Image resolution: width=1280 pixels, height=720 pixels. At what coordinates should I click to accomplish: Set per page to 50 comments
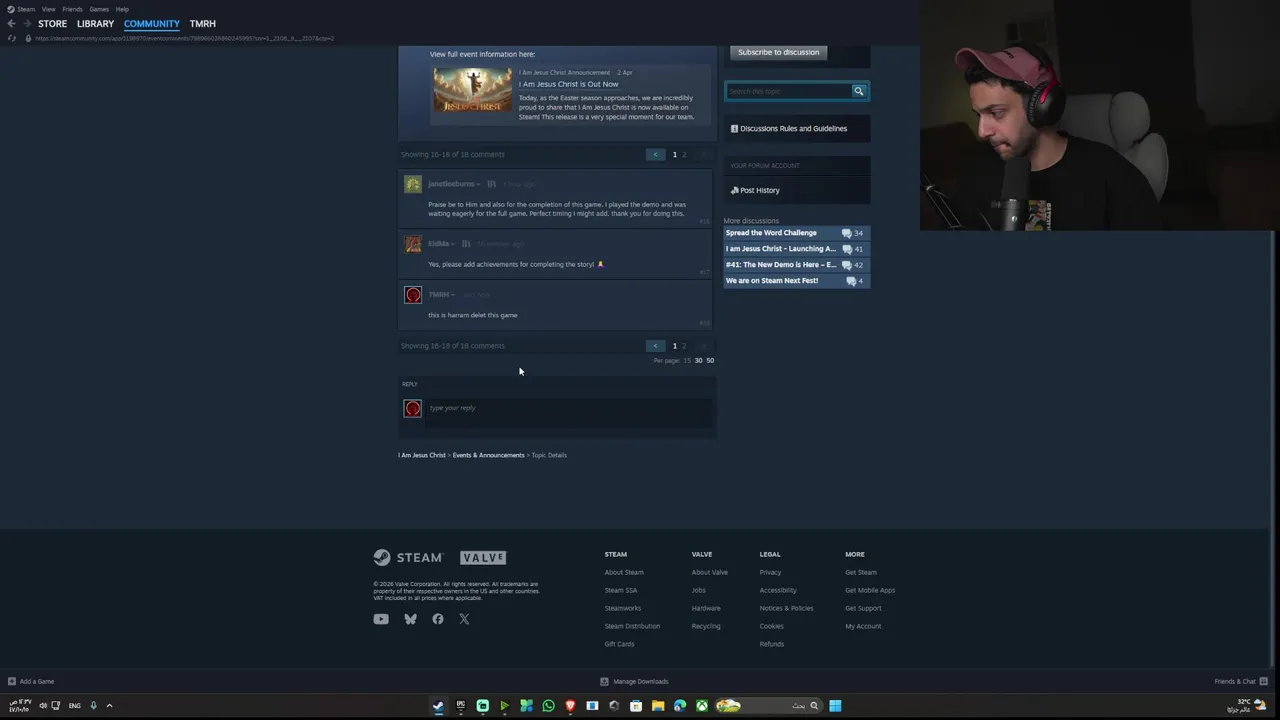(x=710, y=360)
